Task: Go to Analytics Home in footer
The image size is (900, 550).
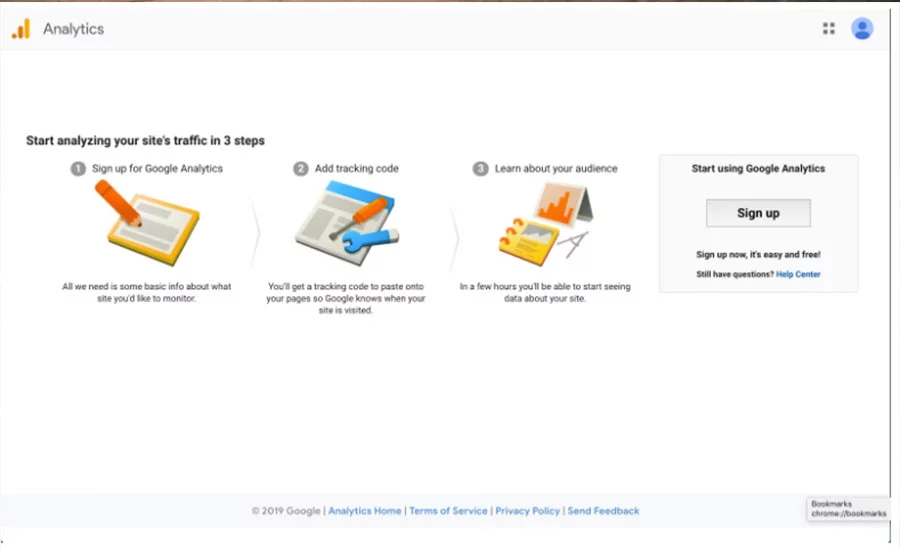Action: (x=365, y=511)
